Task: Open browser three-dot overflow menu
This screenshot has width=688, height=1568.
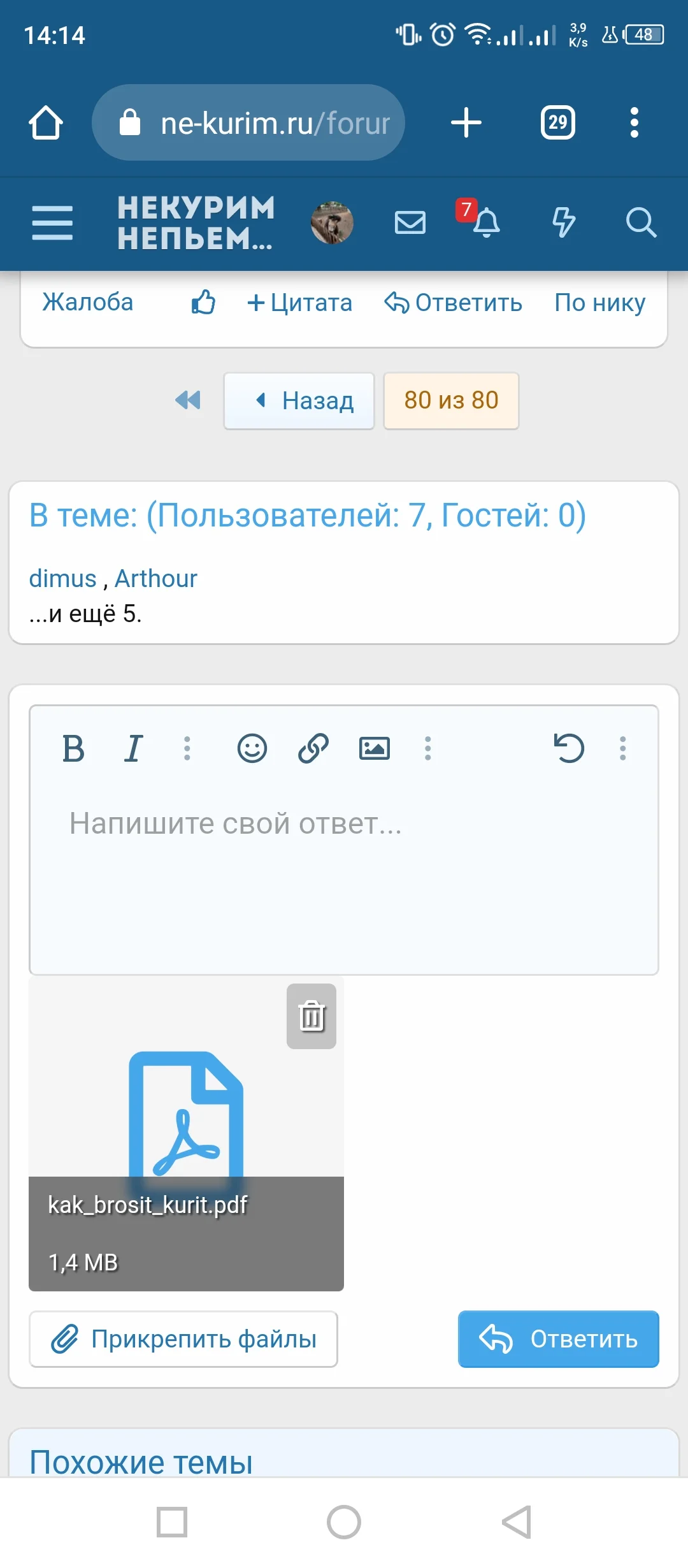Action: click(634, 122)
